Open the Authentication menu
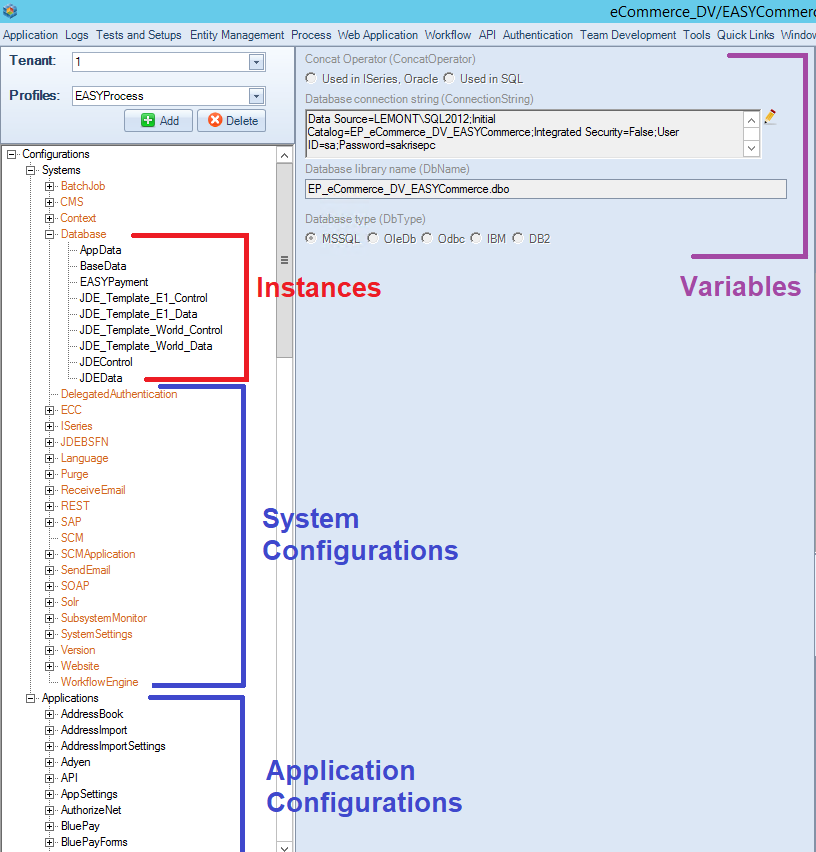The width and height of the screenshot is (816, 852). [x=538, y=35]
